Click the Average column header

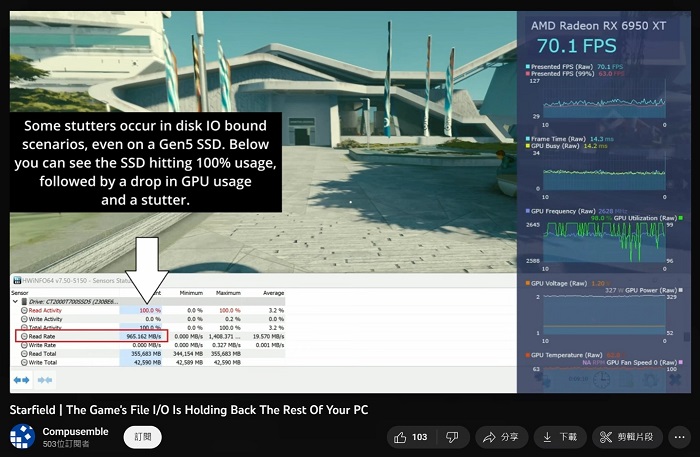(273, 293)
